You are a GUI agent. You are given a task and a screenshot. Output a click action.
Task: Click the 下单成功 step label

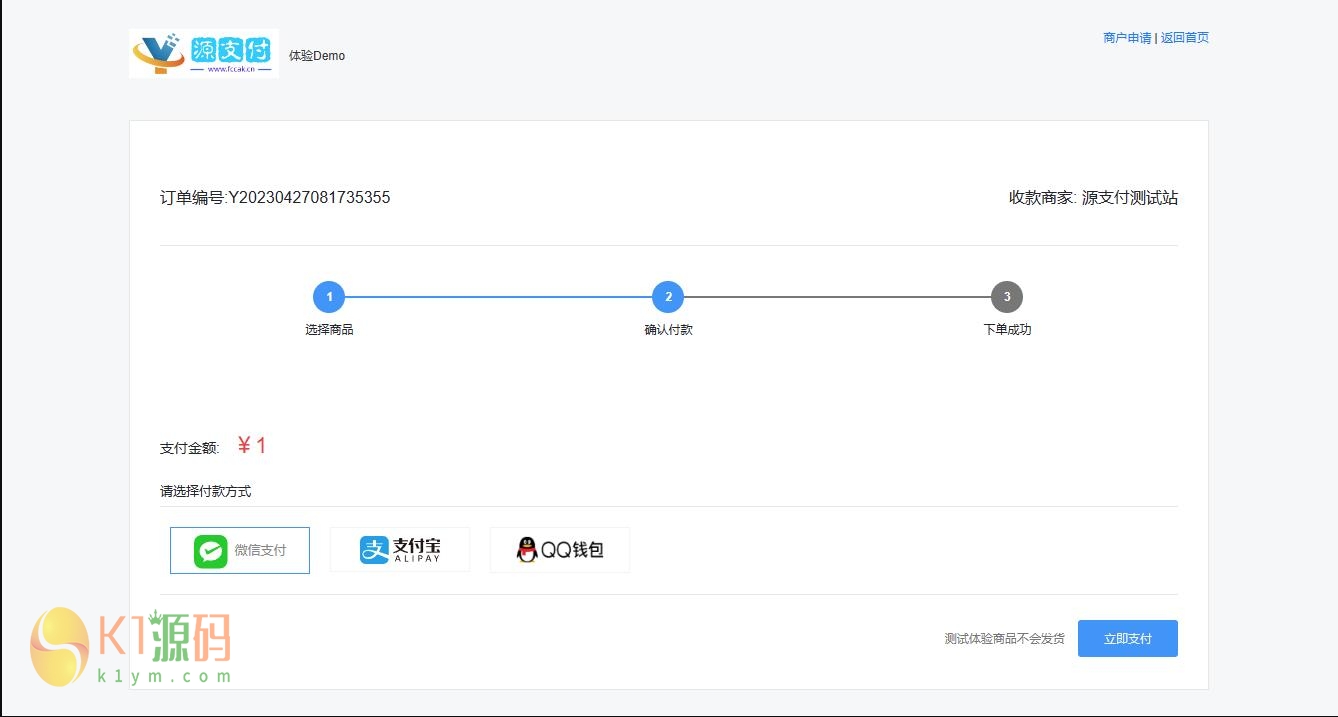click(x=1007, y=330)
